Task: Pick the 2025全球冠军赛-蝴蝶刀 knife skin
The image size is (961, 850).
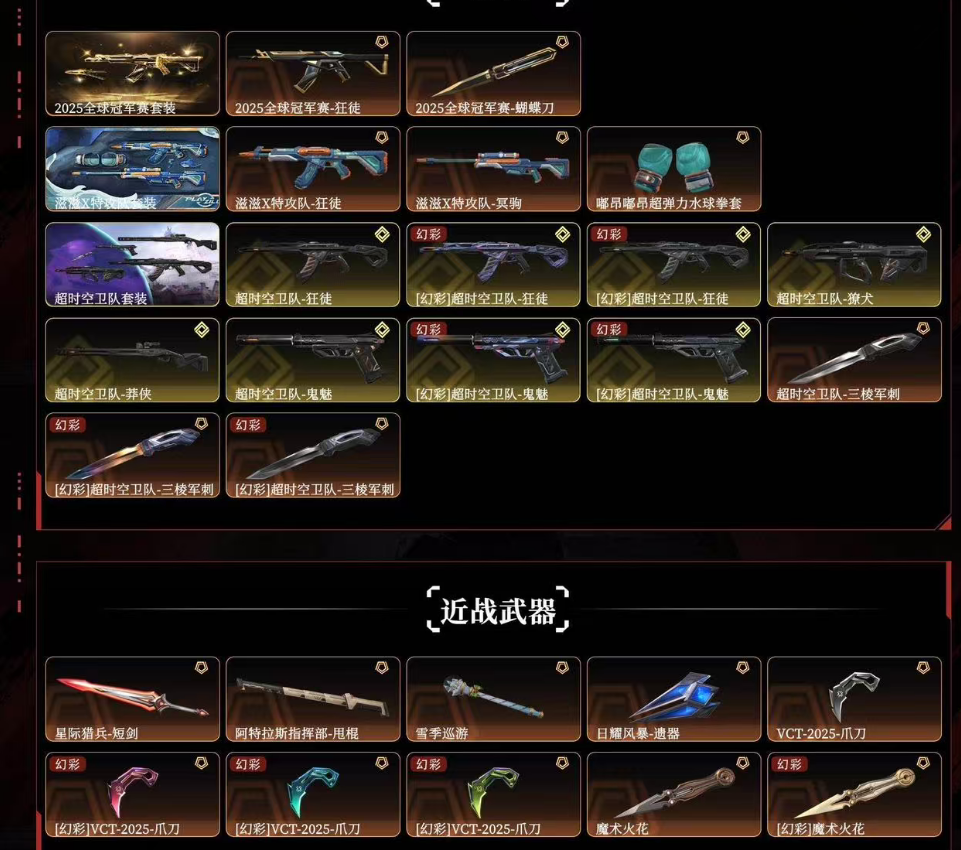Action: pyautogui.click(x=493, y=74)
